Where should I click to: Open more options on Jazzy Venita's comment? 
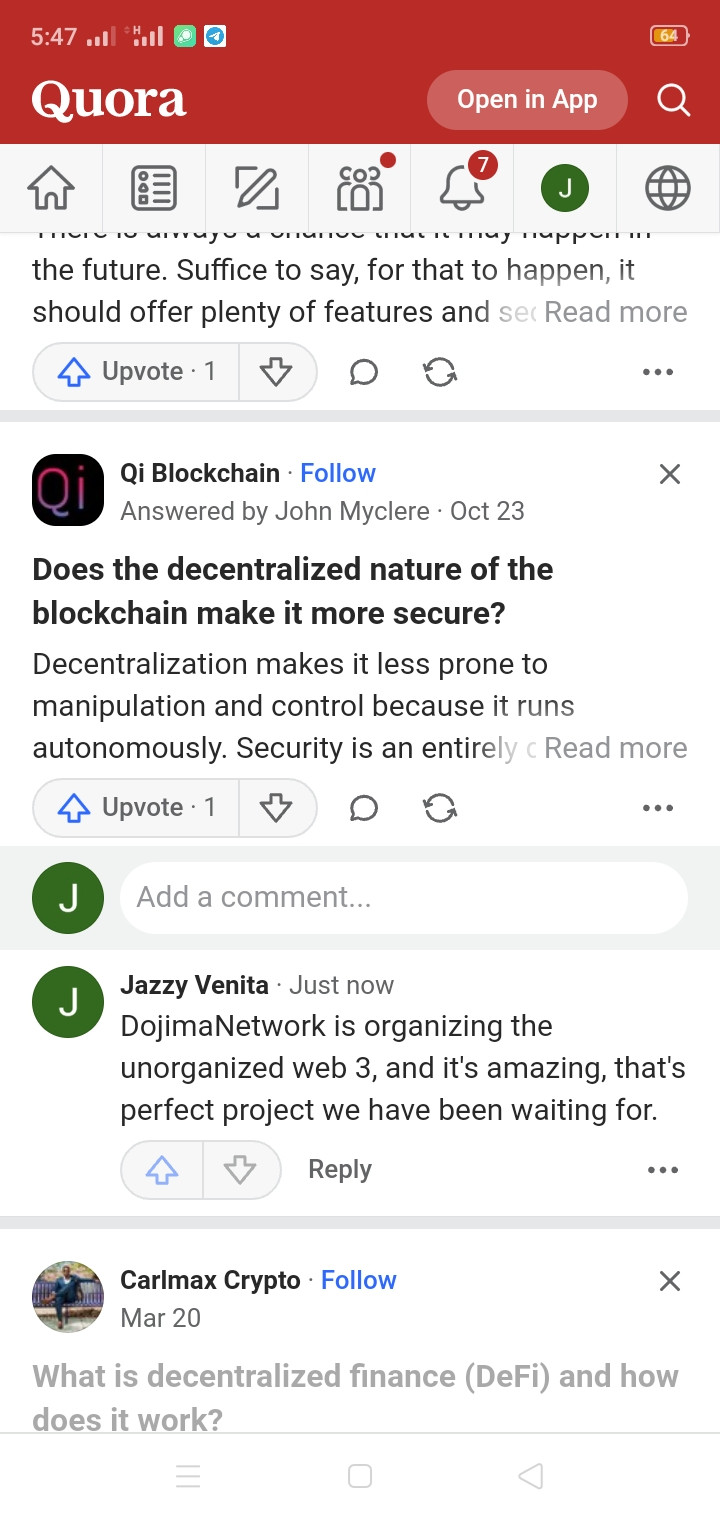coord(662,1170)
